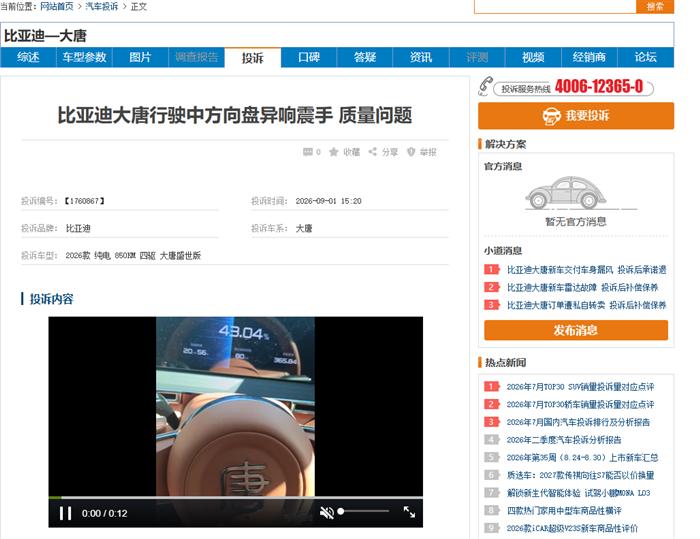The image size is (700, 539).
Task: Open the 比亚迪大唐新车雷达故障 message link
Action: click(552, 288)
